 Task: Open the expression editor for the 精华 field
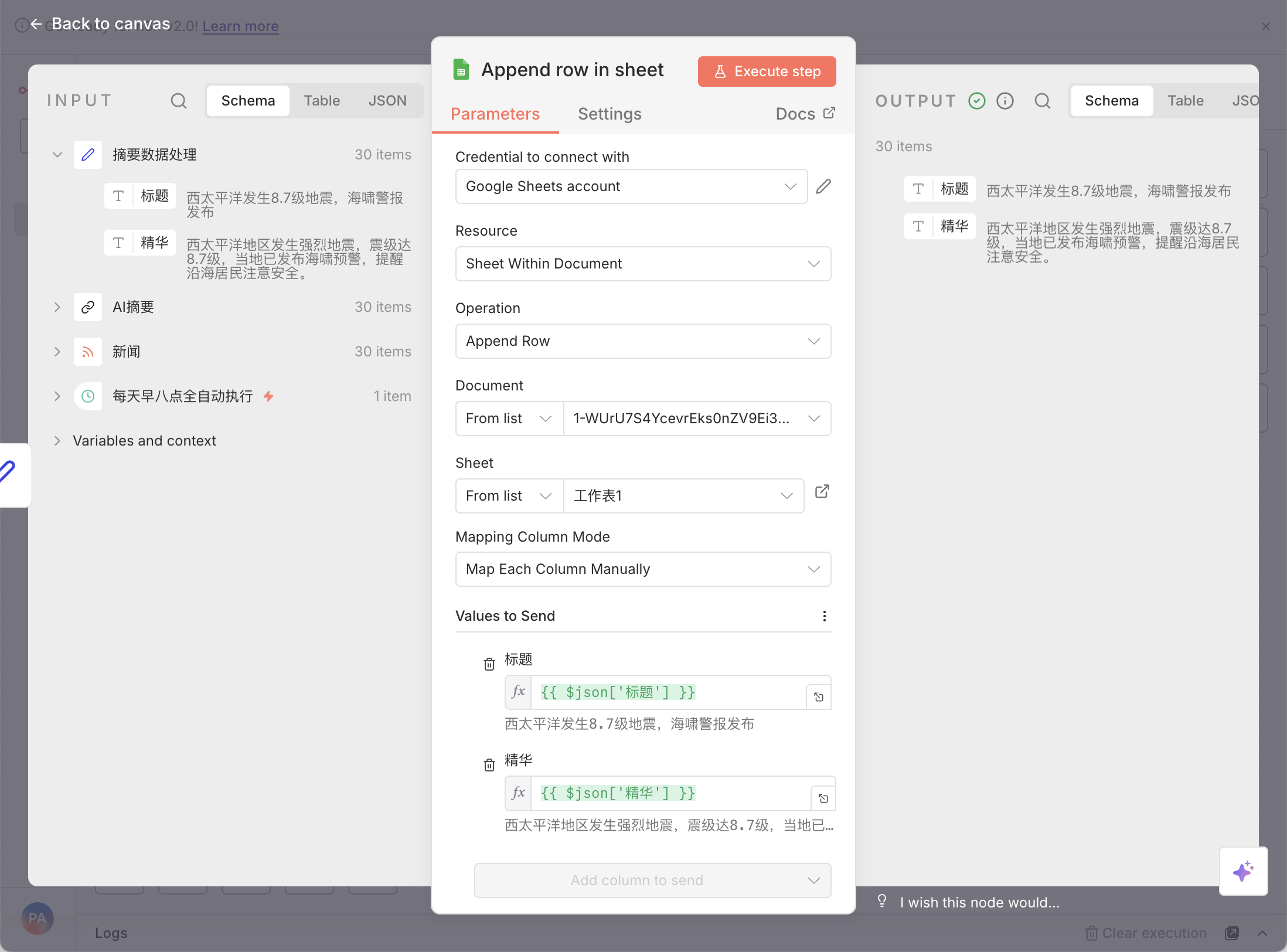coord(823,798)
